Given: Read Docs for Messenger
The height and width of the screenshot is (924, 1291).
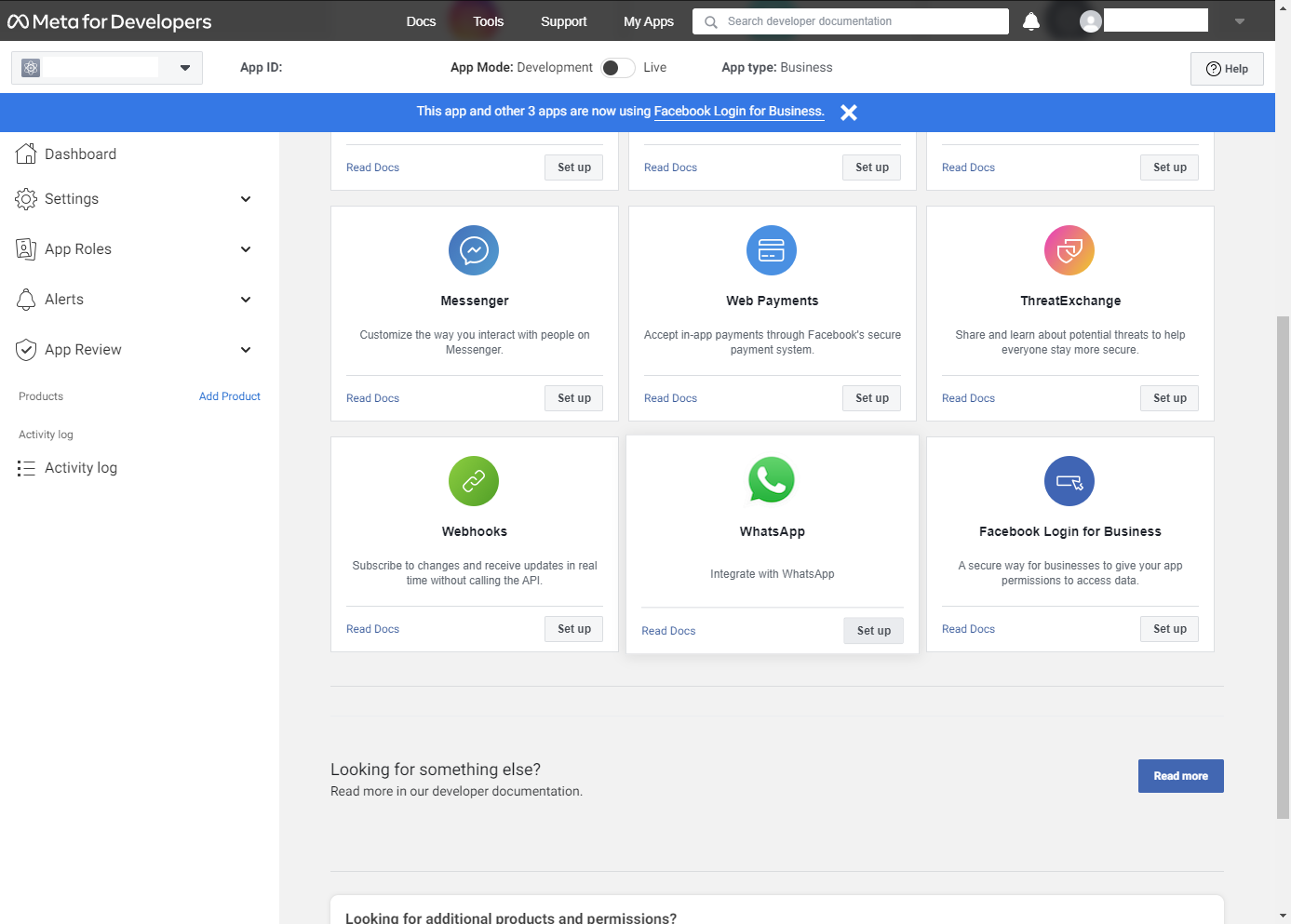Looking at the screenshot, I should pyautogui.click(x=372, y=398).
